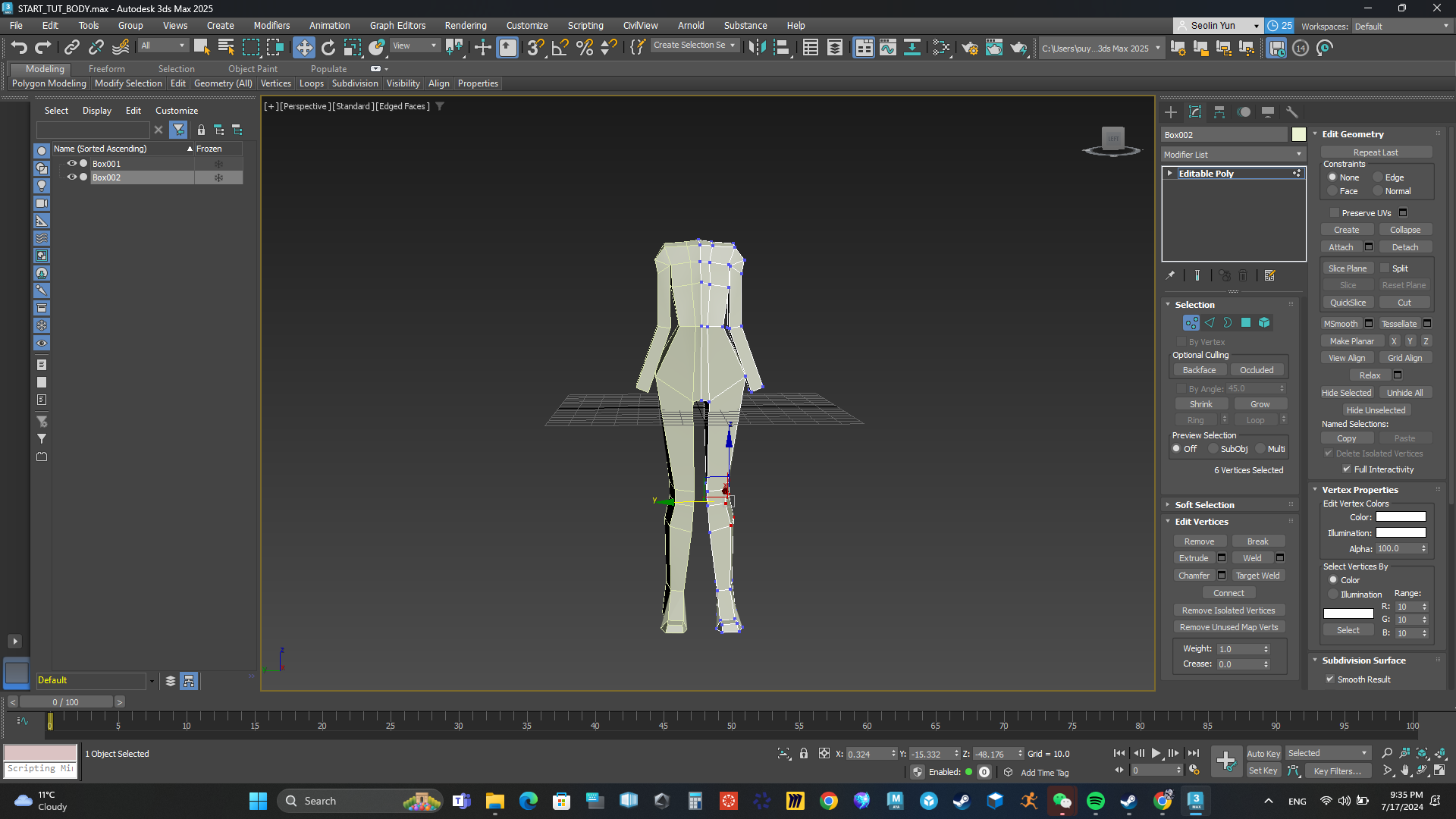Screen dimensions: 1456x819
Task: Select Element sub-object level icon
Action: click(1264, 323)
